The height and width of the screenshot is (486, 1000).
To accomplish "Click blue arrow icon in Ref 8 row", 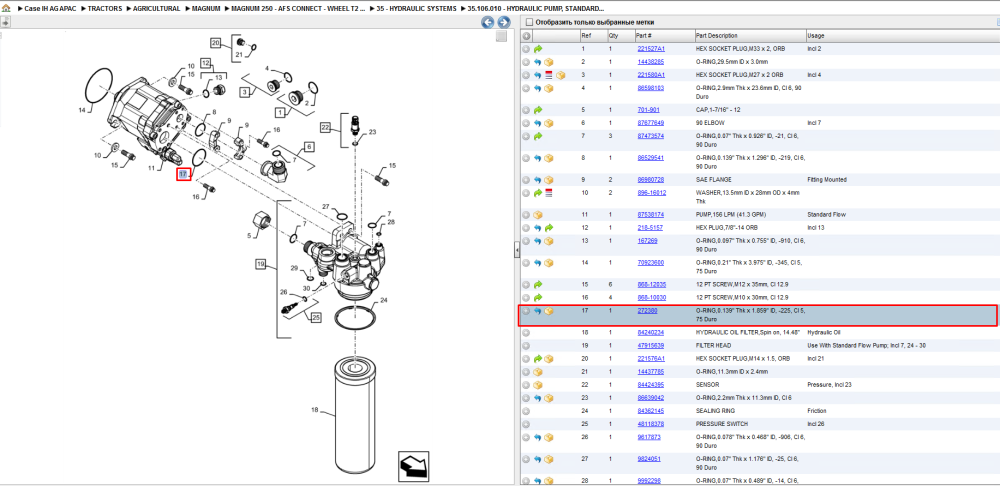I will click(x=538, y=158).
